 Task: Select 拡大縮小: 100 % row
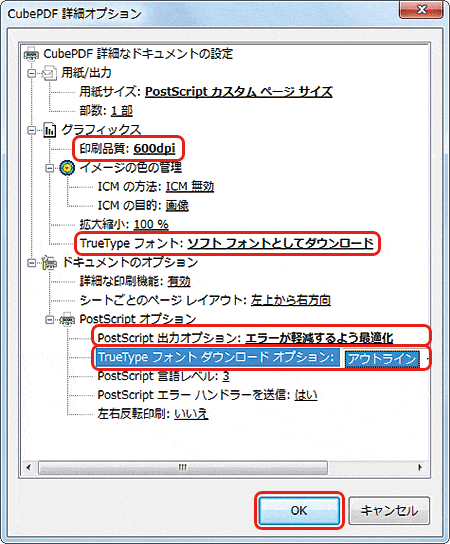tap(124, 224)
